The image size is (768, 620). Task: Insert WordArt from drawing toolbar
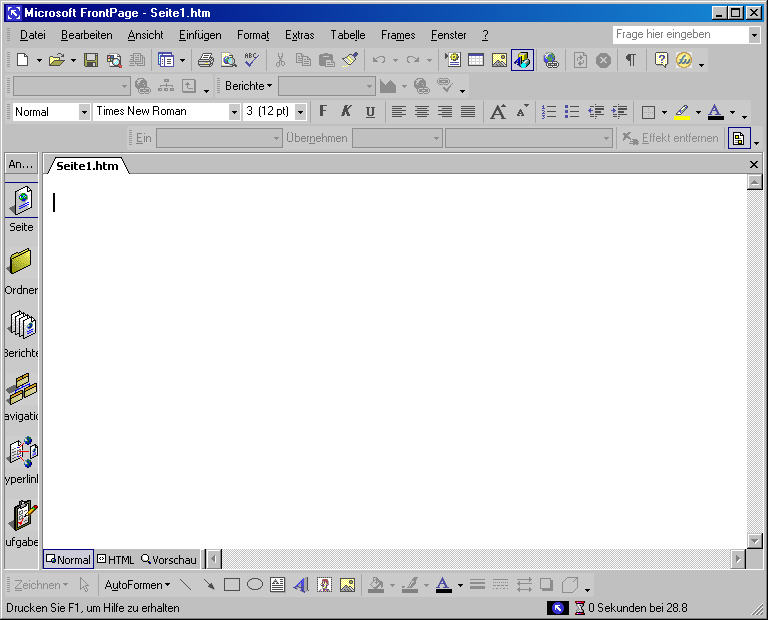tap(301, 585)
